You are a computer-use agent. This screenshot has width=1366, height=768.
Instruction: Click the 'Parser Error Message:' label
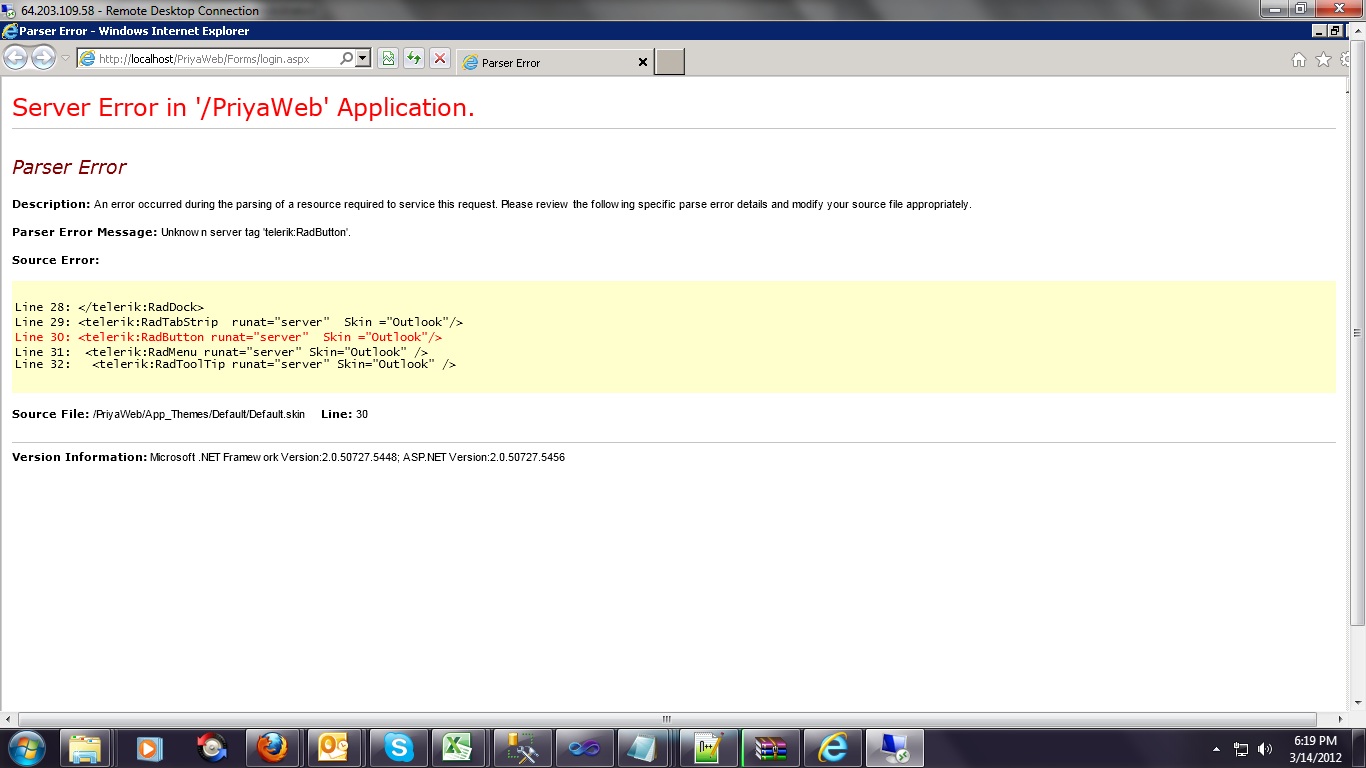85,232
